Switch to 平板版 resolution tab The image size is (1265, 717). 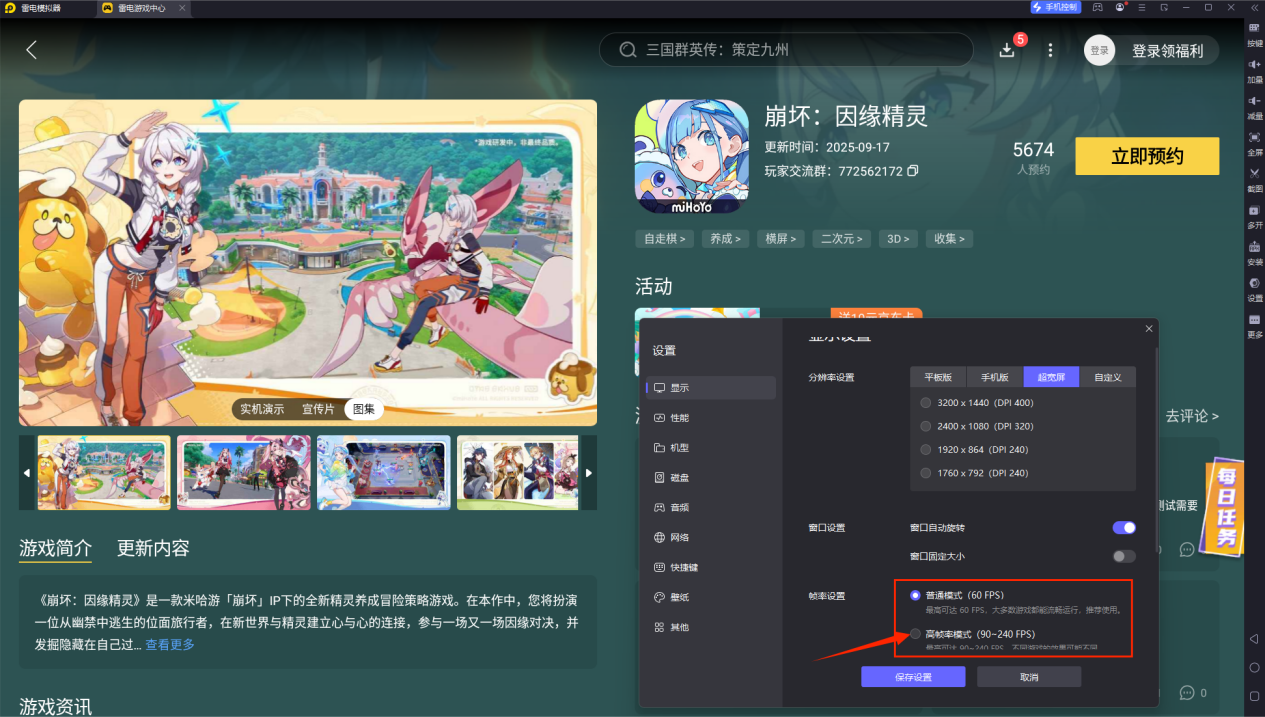[939, 377]
